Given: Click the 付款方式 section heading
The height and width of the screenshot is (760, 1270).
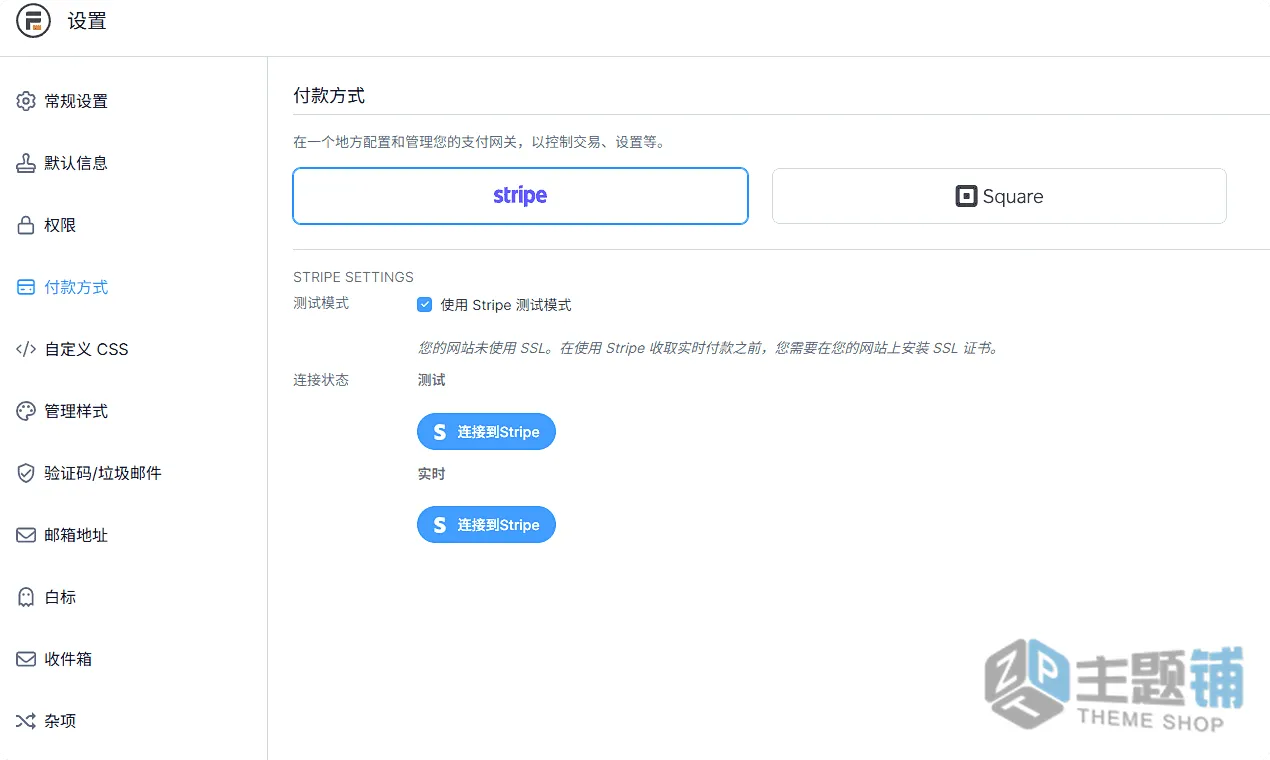Looking at the screenshot, I should coord(329,96).
